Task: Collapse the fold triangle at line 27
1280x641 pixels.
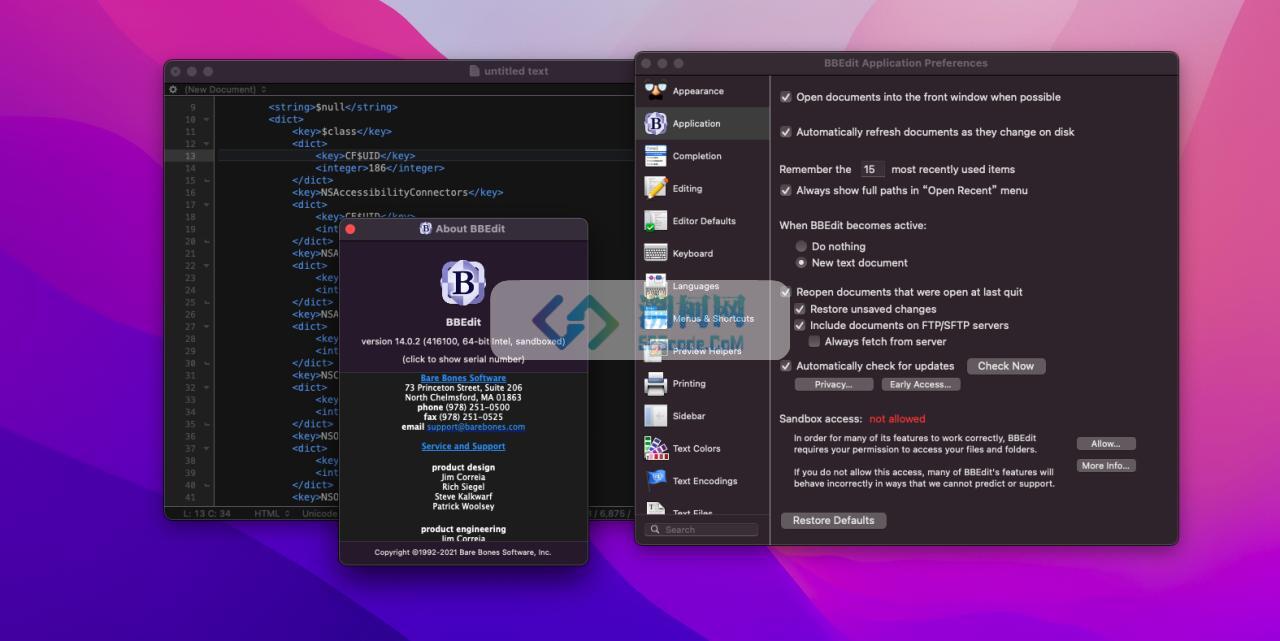Action: [x=206, y=327]
